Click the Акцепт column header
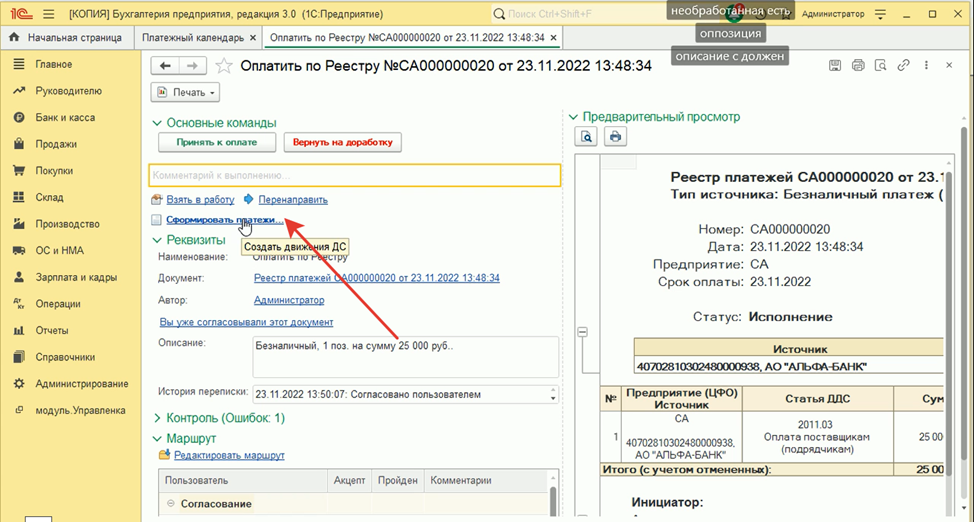 [350, 481]
